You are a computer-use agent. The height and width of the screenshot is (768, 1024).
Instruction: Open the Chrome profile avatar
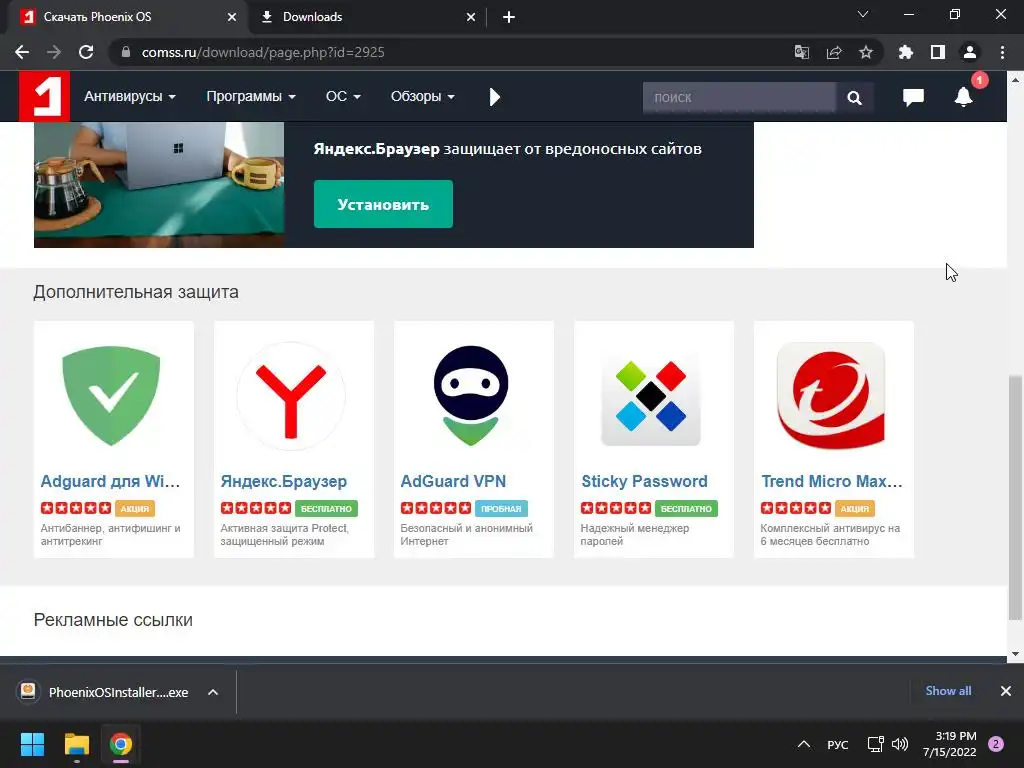(970, 52)
